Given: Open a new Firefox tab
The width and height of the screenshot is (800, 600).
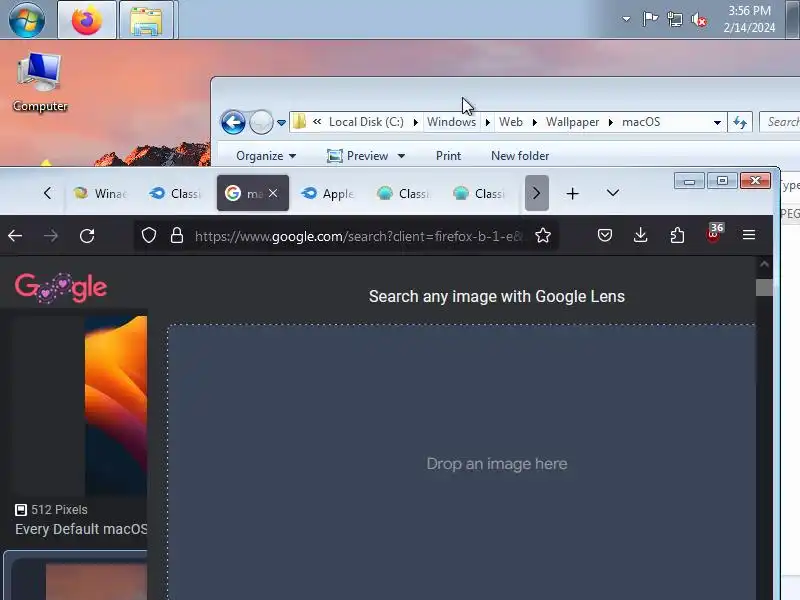Looking at the screenshot, I should point(572,193).
